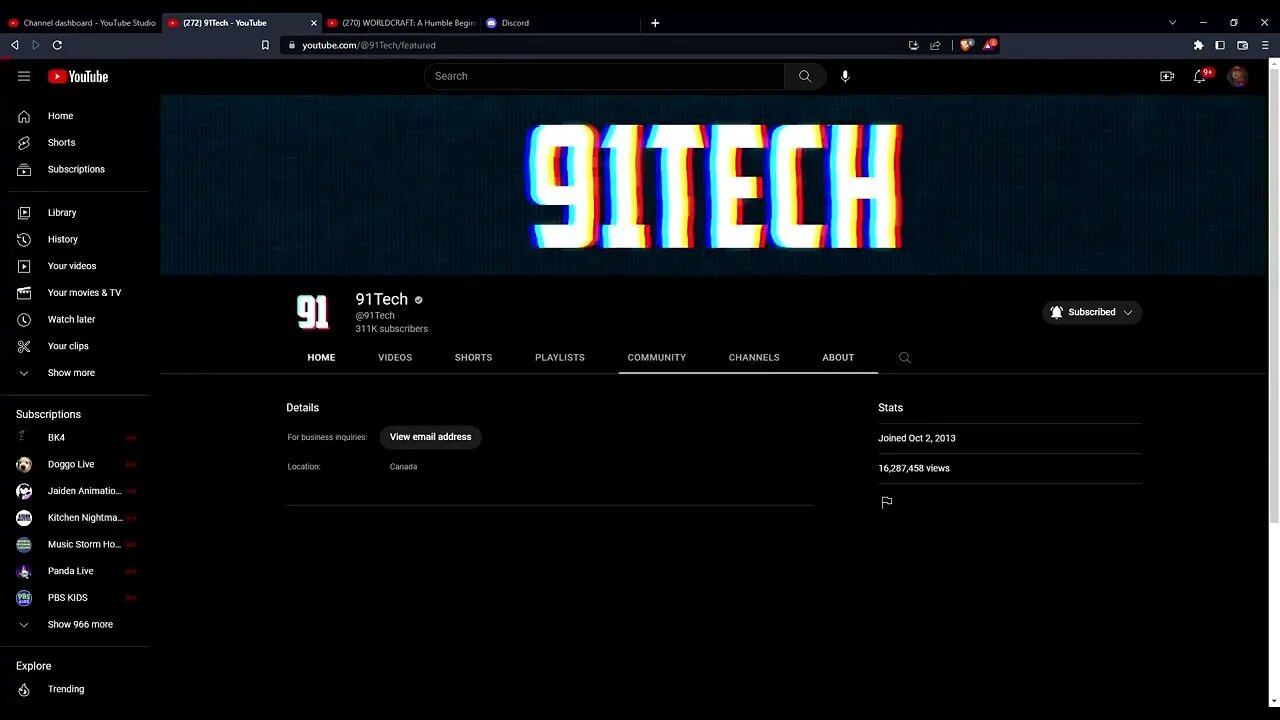This screenshot has width=1280, height=720.
Task: Click 'Joined Oct 2, 2013' text
Action: [x=917, y=438]
